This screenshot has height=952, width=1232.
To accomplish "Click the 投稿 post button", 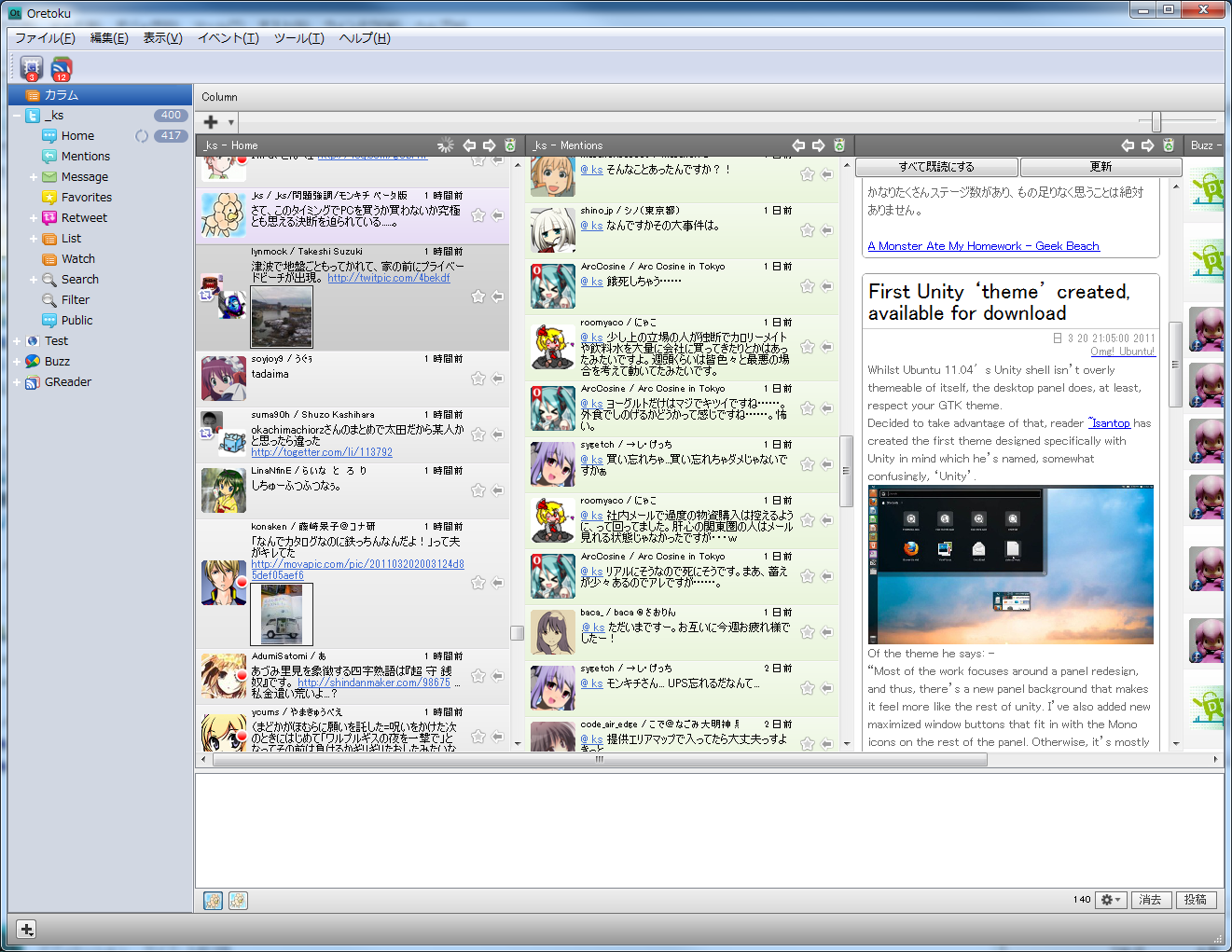I will tap(1196, 900).
